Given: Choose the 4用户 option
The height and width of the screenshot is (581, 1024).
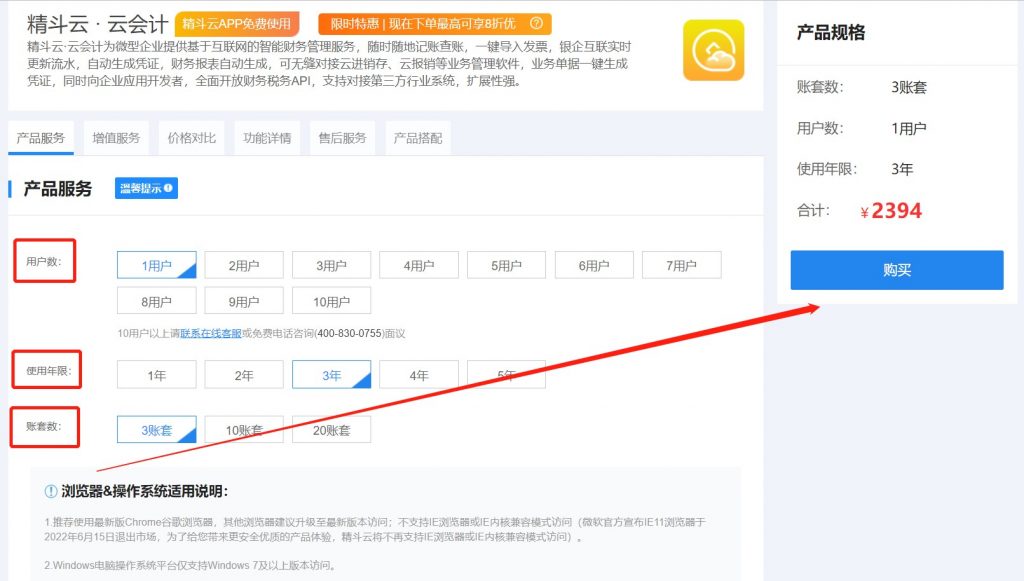Looking at the screenshot, I should tap(419, 265).
